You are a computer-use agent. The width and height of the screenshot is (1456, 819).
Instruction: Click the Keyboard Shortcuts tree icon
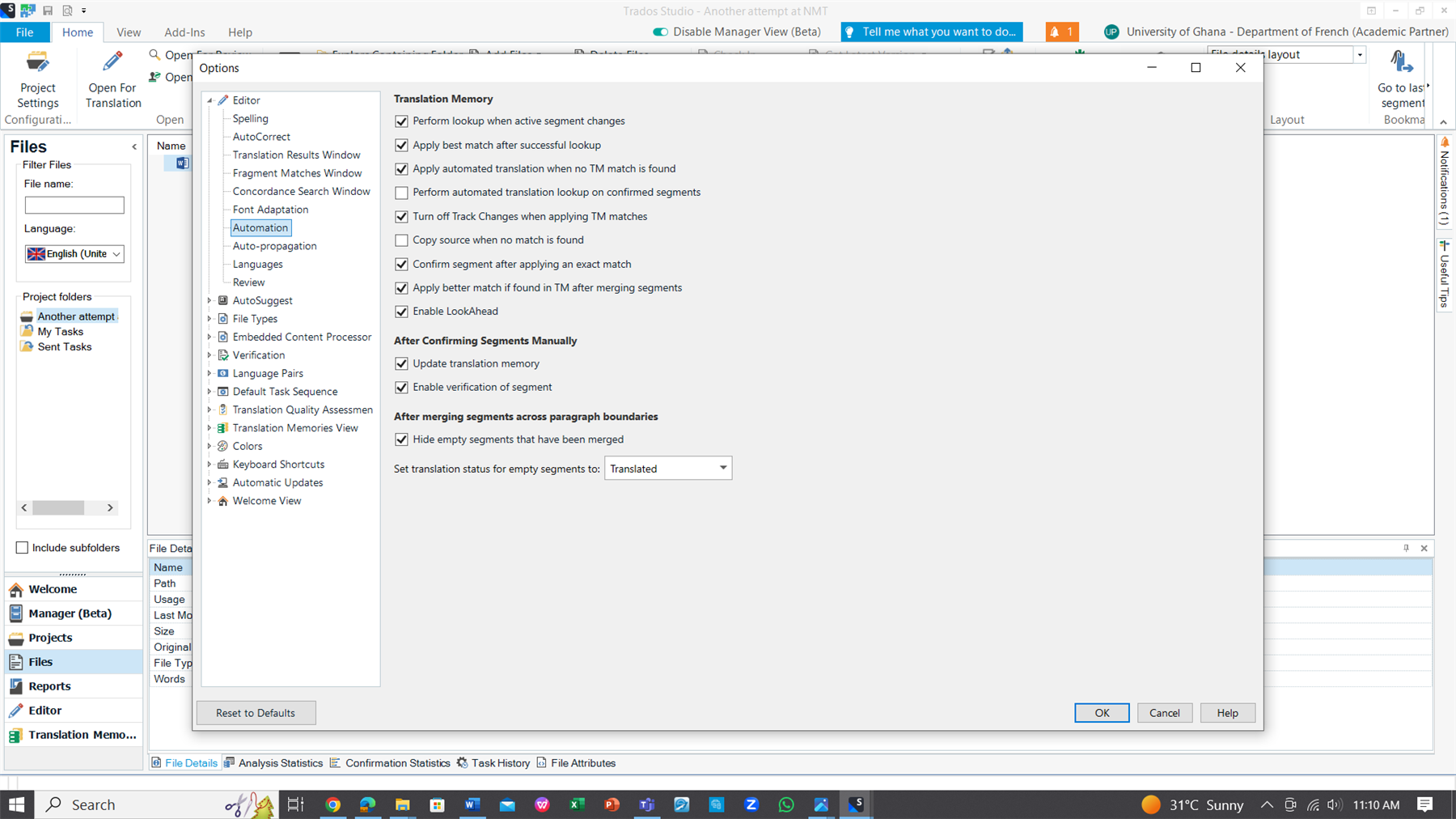[x=223, y=465]
